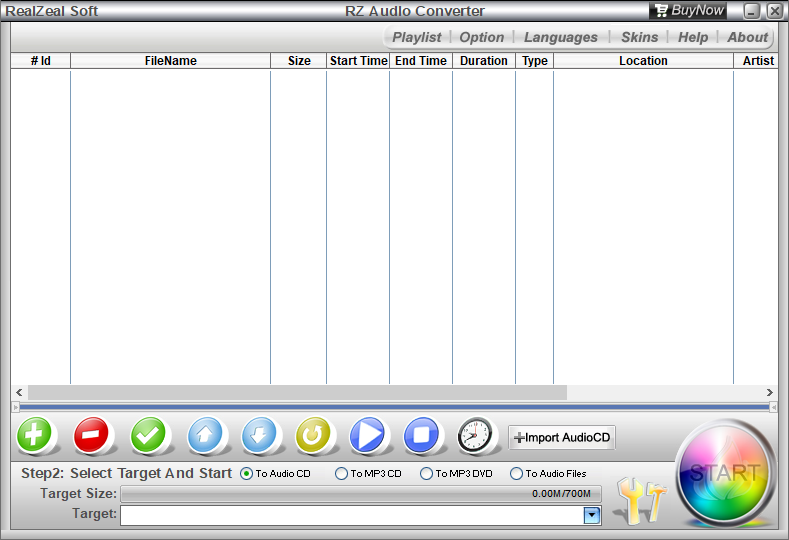Select the To Audio CD radio option
Screen dimensions: 789x540
click(x=247, y=474)
